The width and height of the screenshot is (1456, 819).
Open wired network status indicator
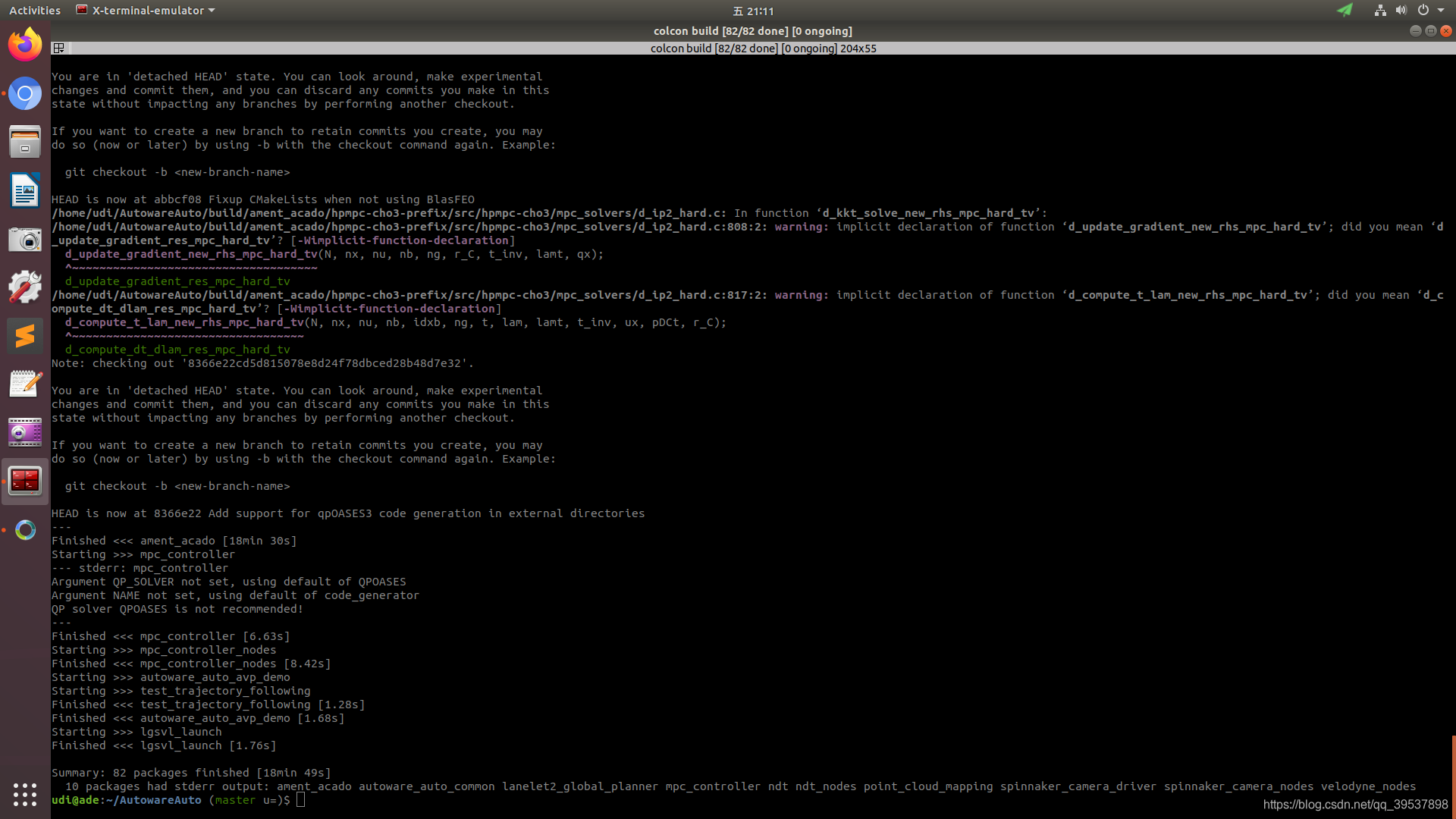pyautogui.click(x=1380, y=10)
